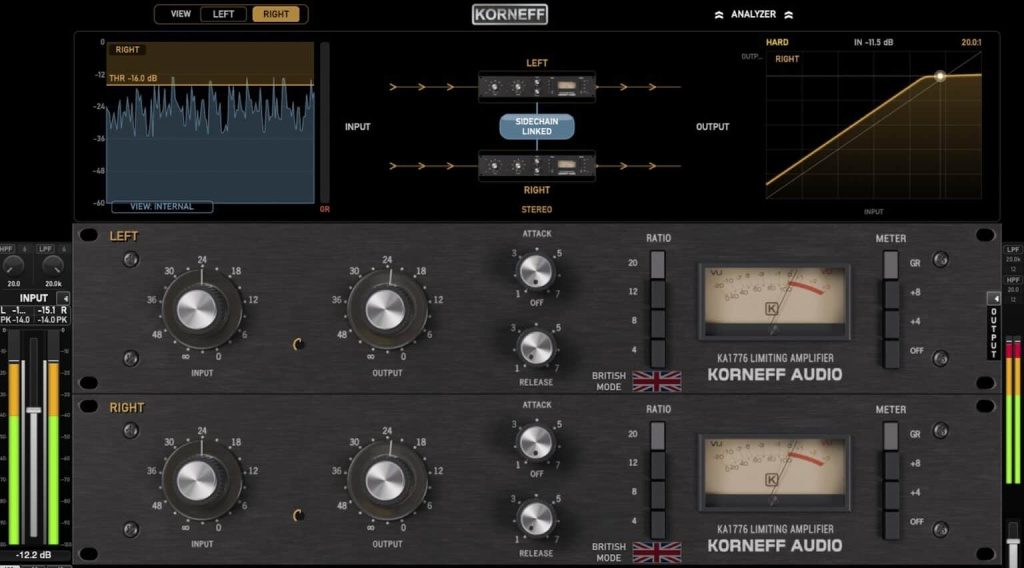The width and height of the screenshot is (1024, 568).
Task: Click the RIGHT unit VU meter
Action: [774, 473]
